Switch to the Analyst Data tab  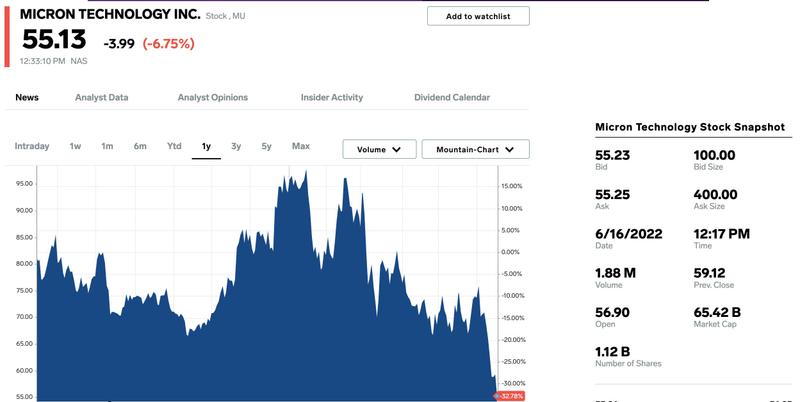102,97
